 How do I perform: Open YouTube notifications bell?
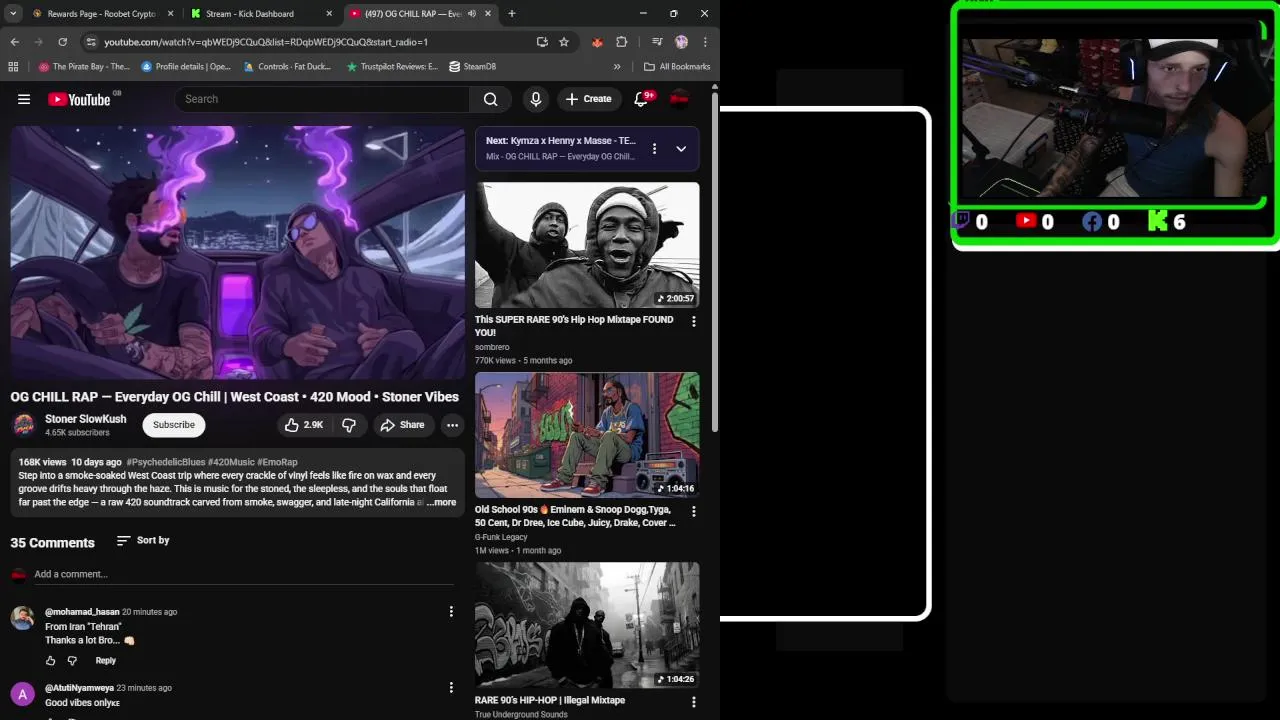click(x=642, y=99)
